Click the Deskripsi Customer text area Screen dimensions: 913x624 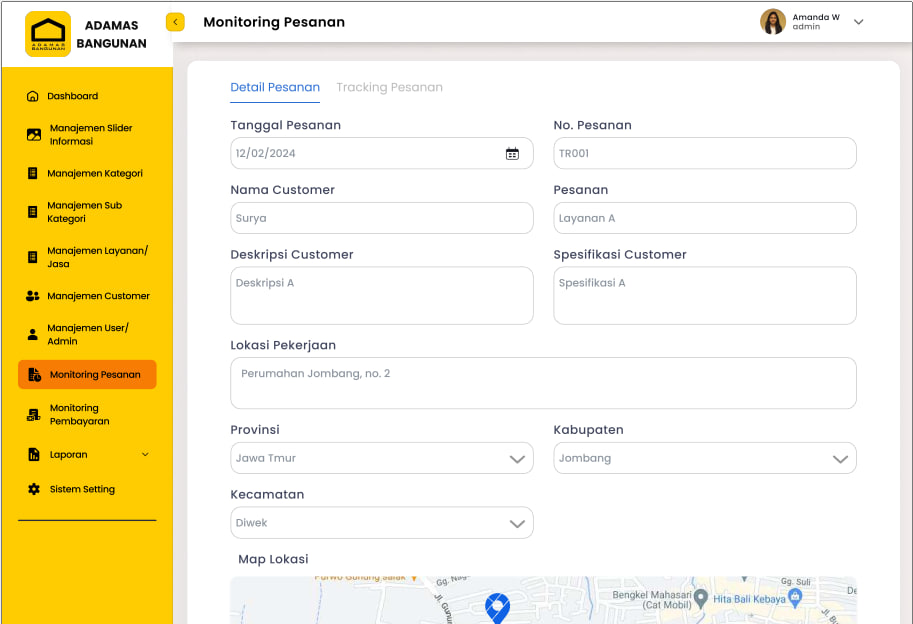pos(382,296)
